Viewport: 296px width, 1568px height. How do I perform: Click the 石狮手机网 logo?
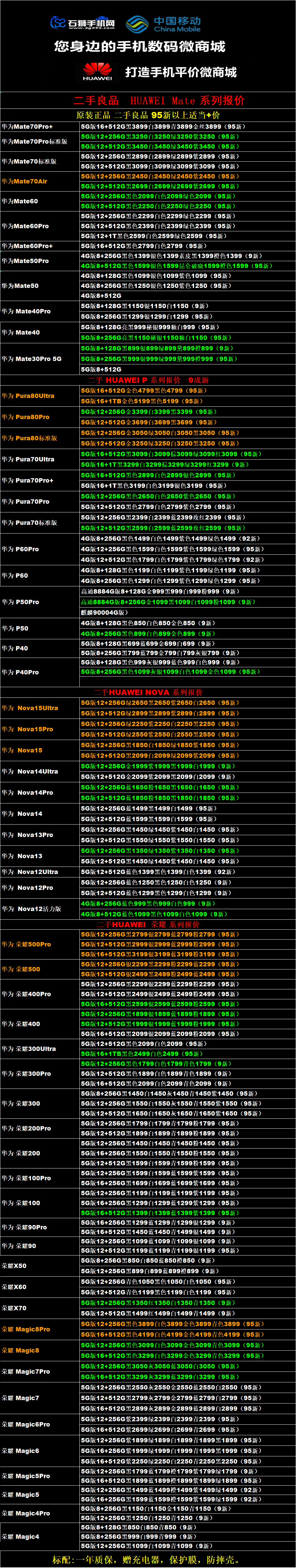click(82, 23)
